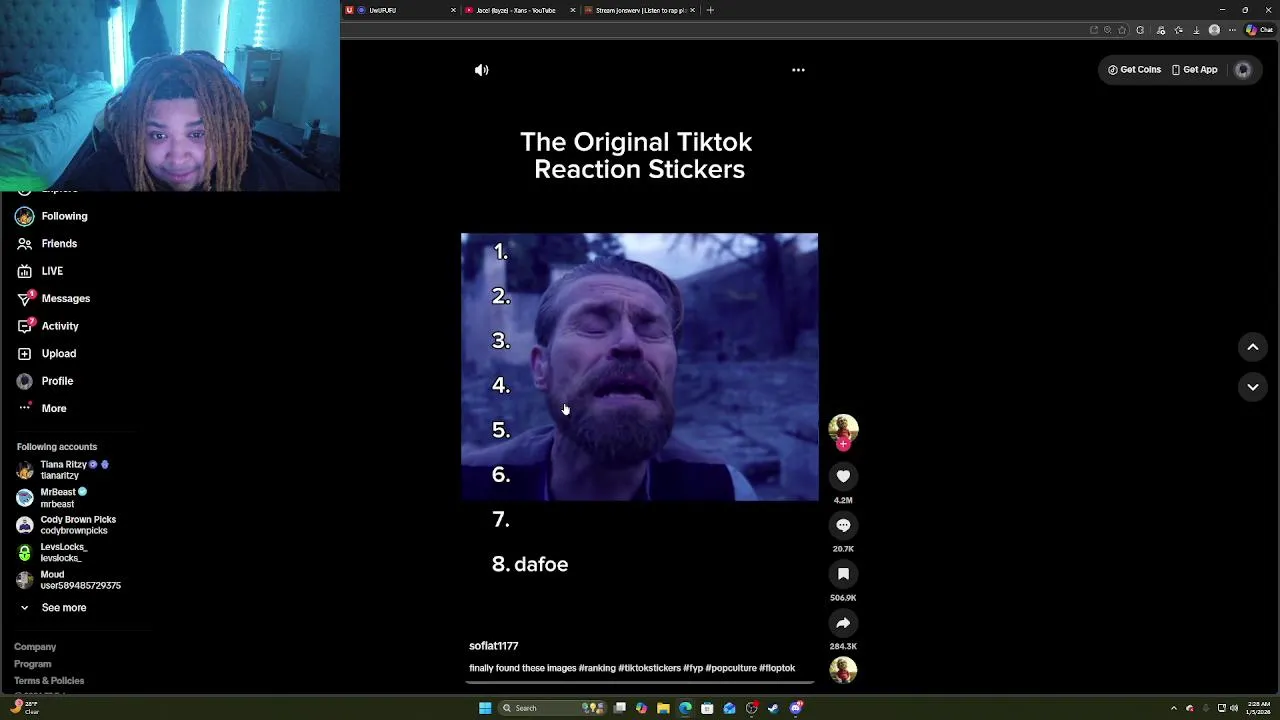Open the Company footer link
The height and width of the screenshot is (720, 1280).
(35, 647)
